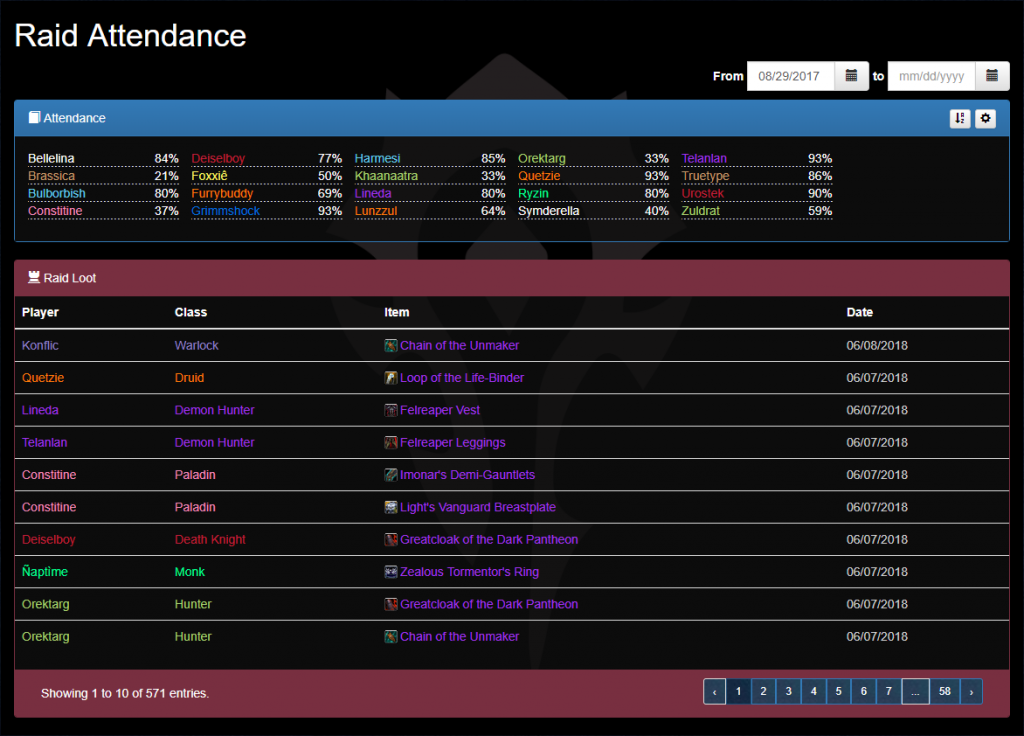Select page 3 in the pagination bar
Image resolution: width=1024 pixels, height=736 pixels.
(x=788, y=691)
